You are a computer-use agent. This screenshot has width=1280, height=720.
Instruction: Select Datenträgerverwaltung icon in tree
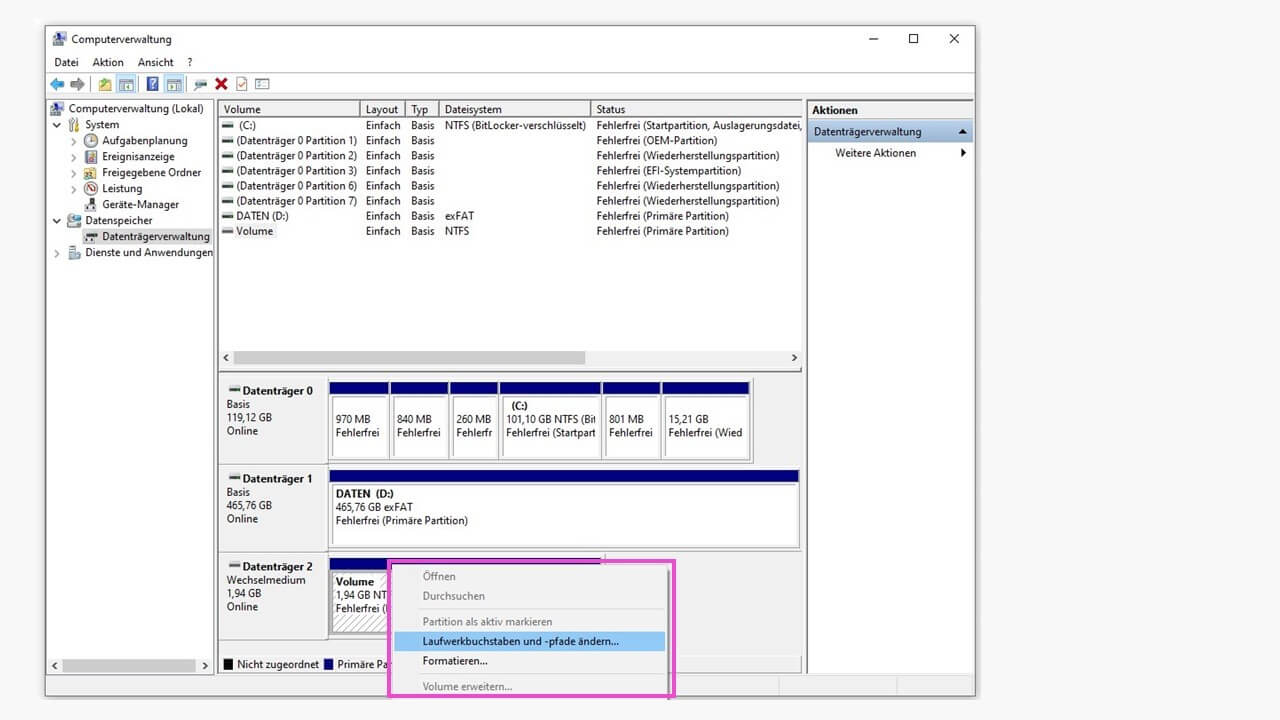(91, 236)
